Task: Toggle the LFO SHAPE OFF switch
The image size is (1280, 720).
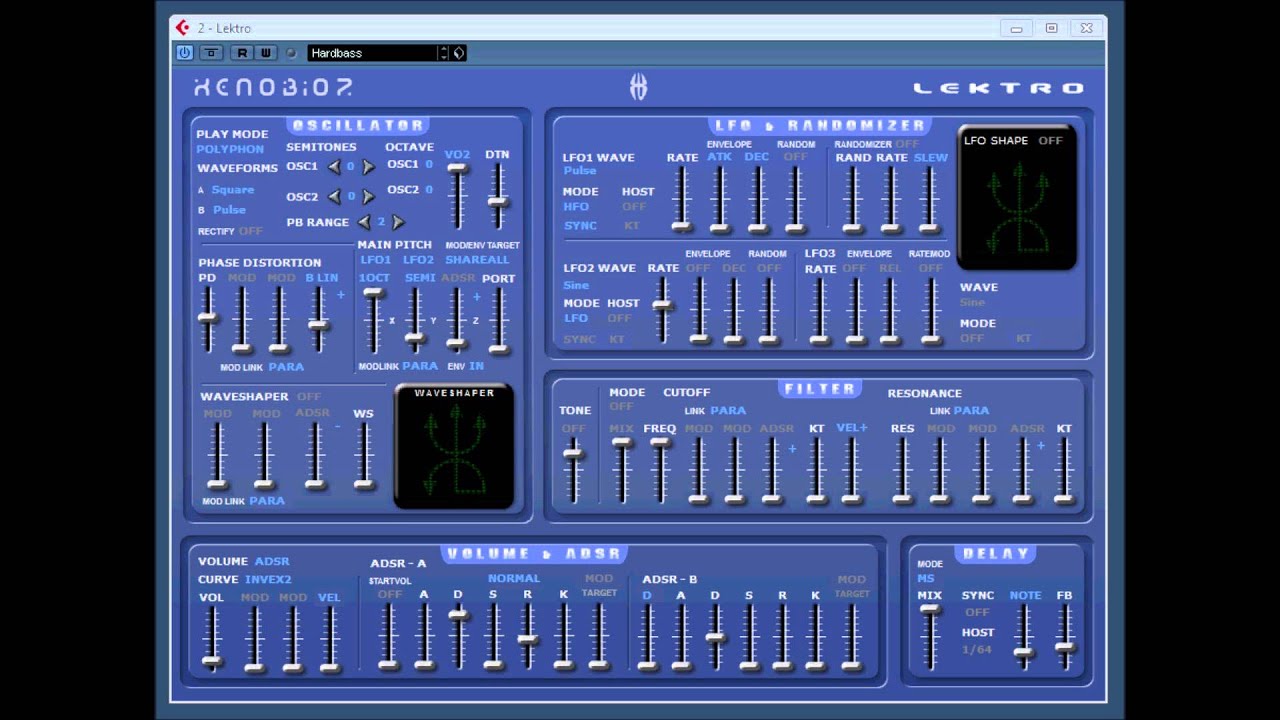Action: pos(1050,141)
